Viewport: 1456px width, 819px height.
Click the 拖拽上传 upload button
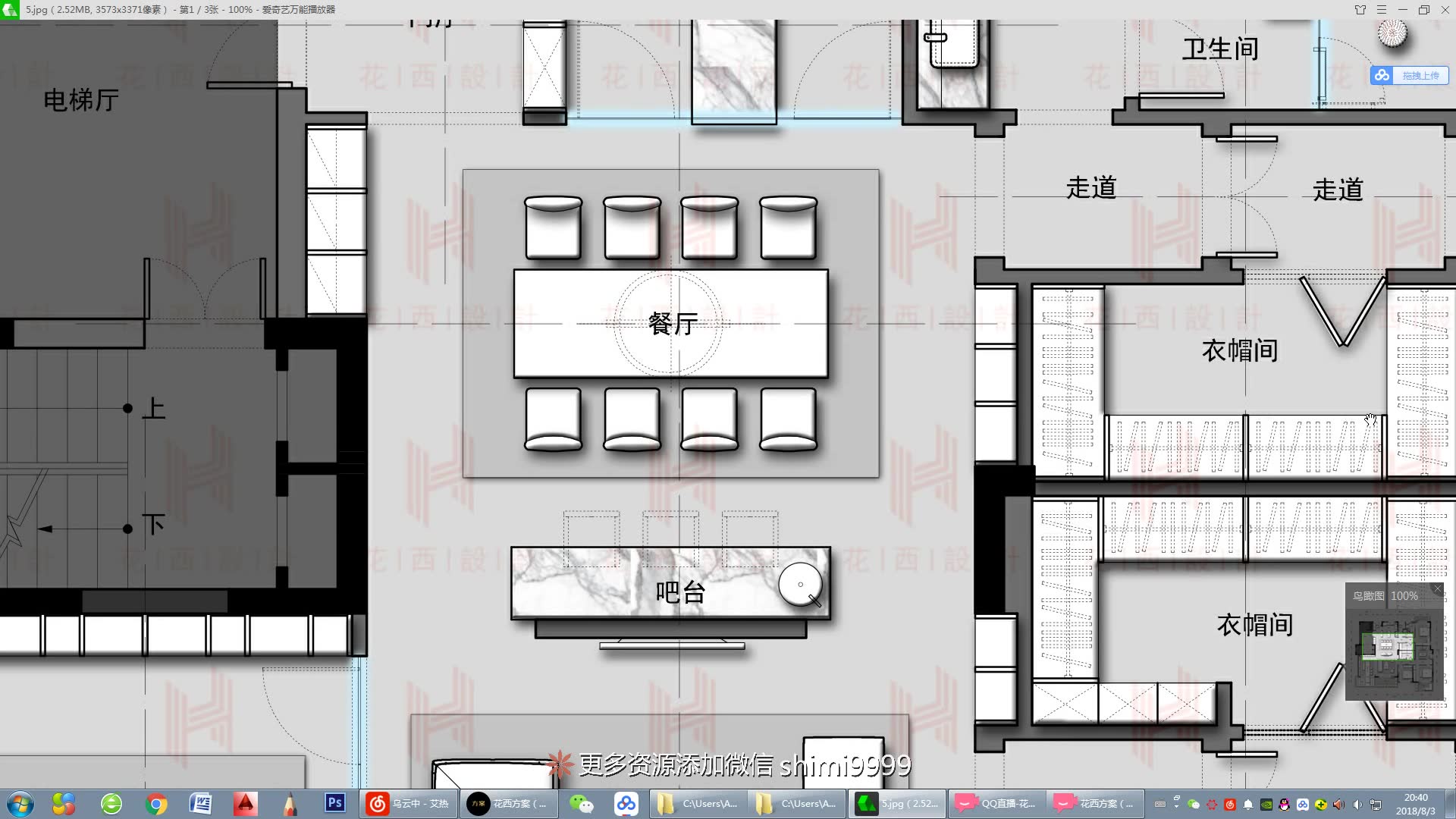tap(1420, 76)
